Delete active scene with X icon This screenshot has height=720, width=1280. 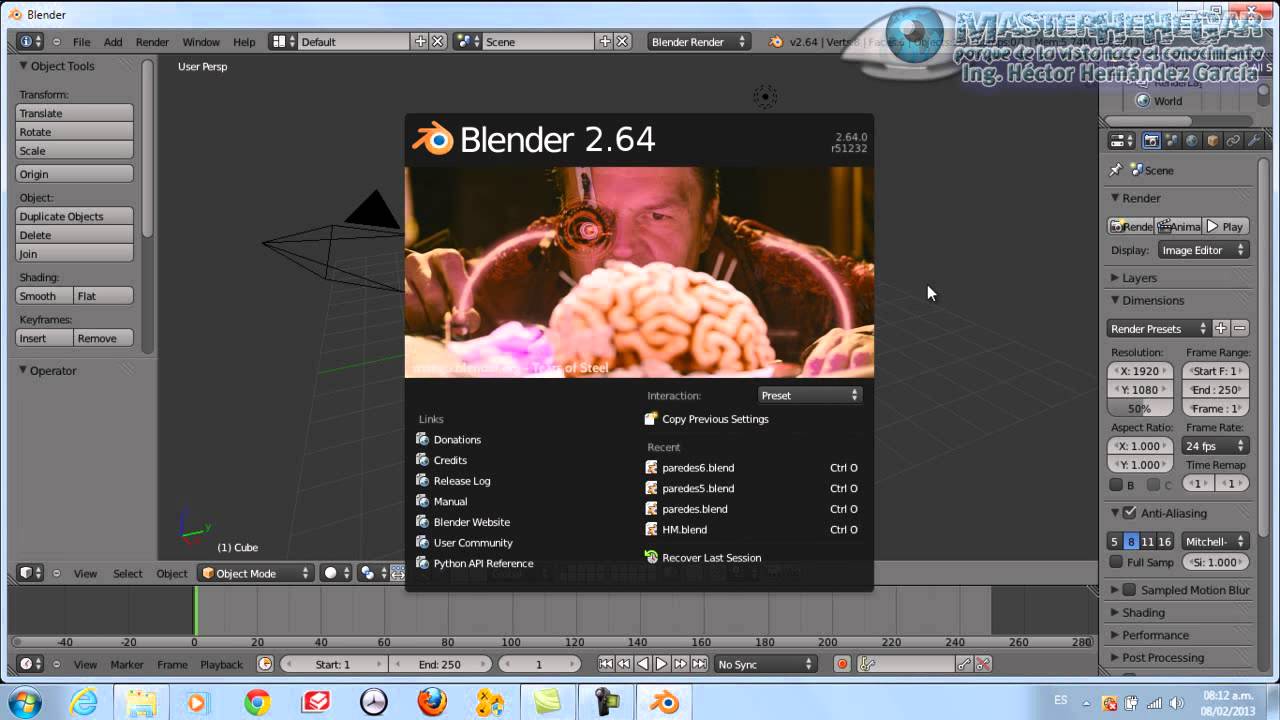click(622, 42)
